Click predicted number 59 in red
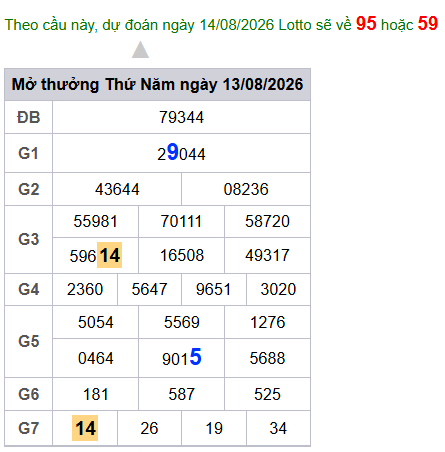This screenshot has height=452, width=445. pyautogui.click(x=428, y=24)
